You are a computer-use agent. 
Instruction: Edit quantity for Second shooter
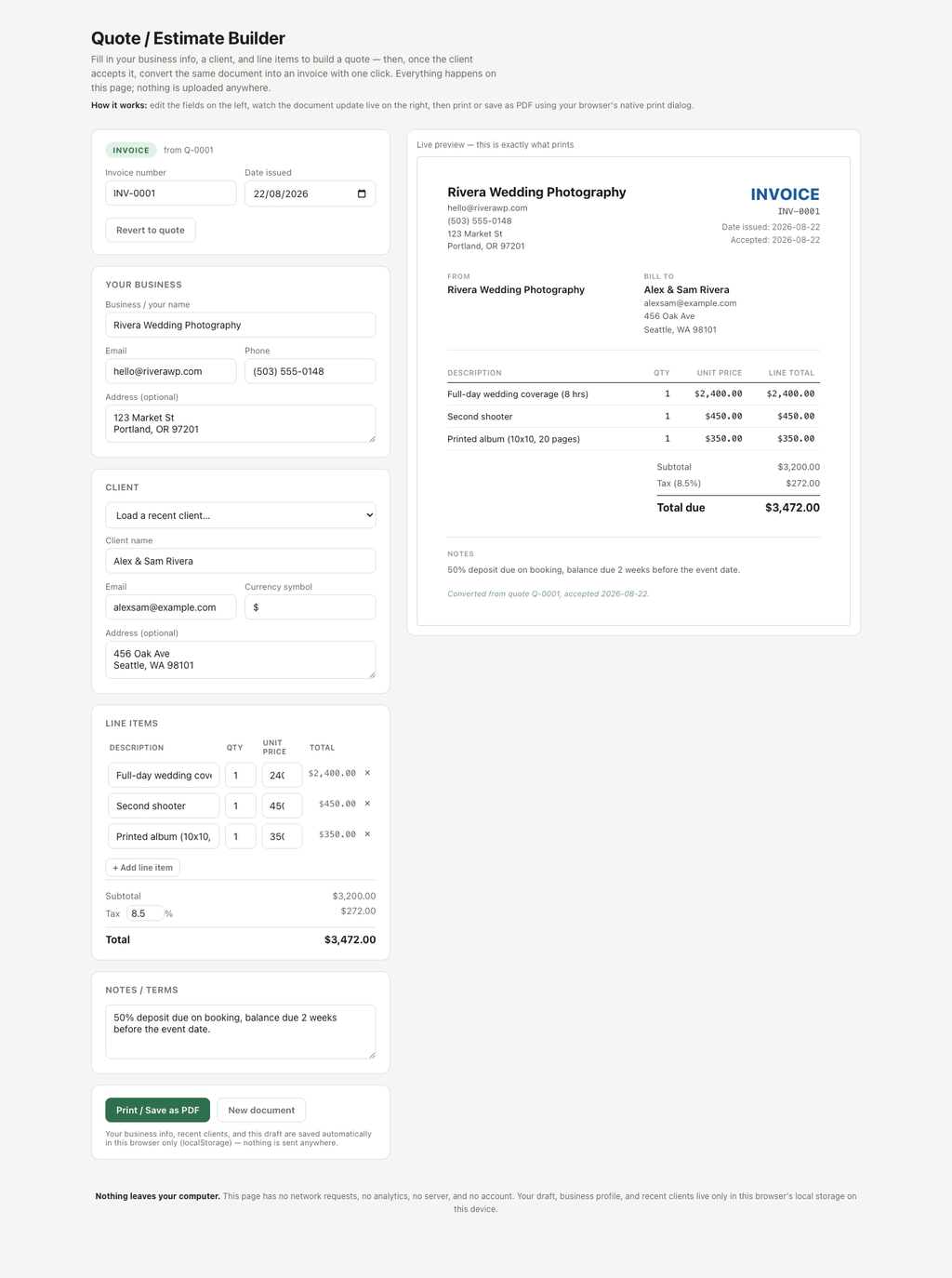point(241,805)
